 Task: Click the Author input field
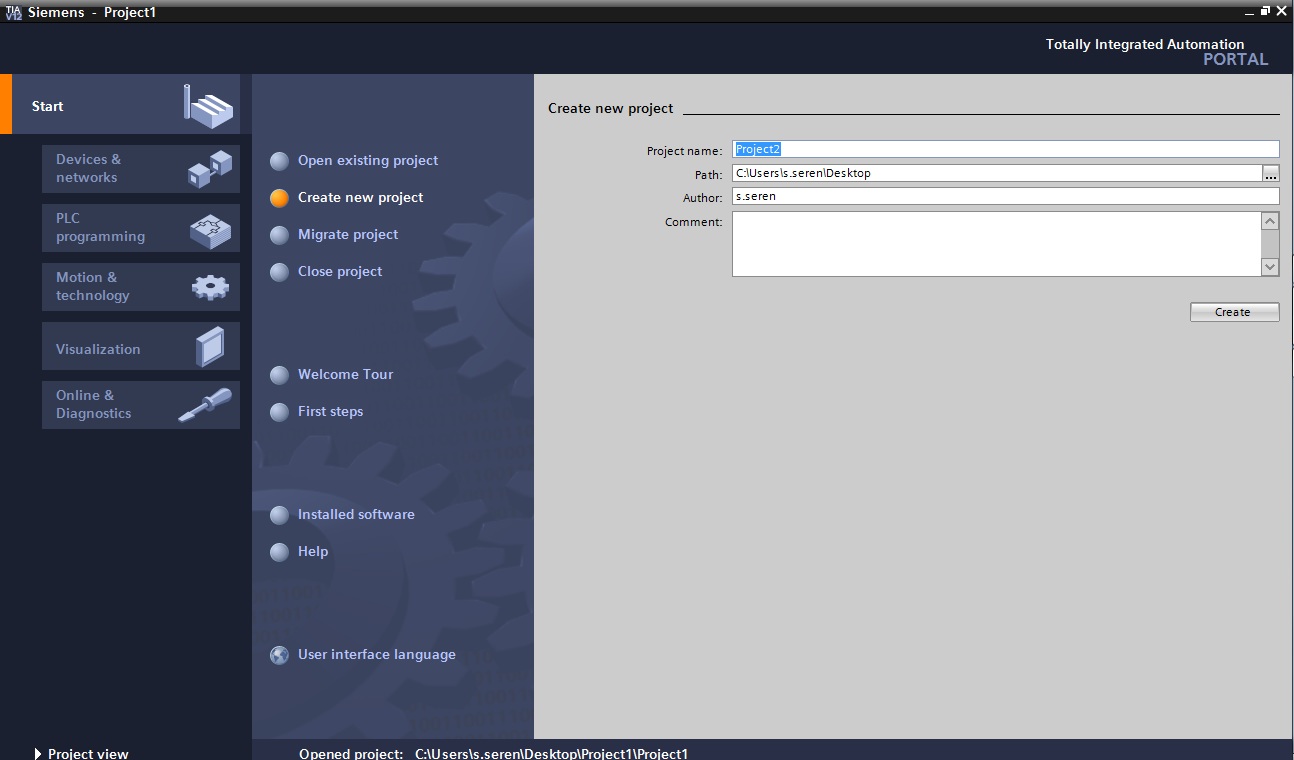tap(1005, 197)
